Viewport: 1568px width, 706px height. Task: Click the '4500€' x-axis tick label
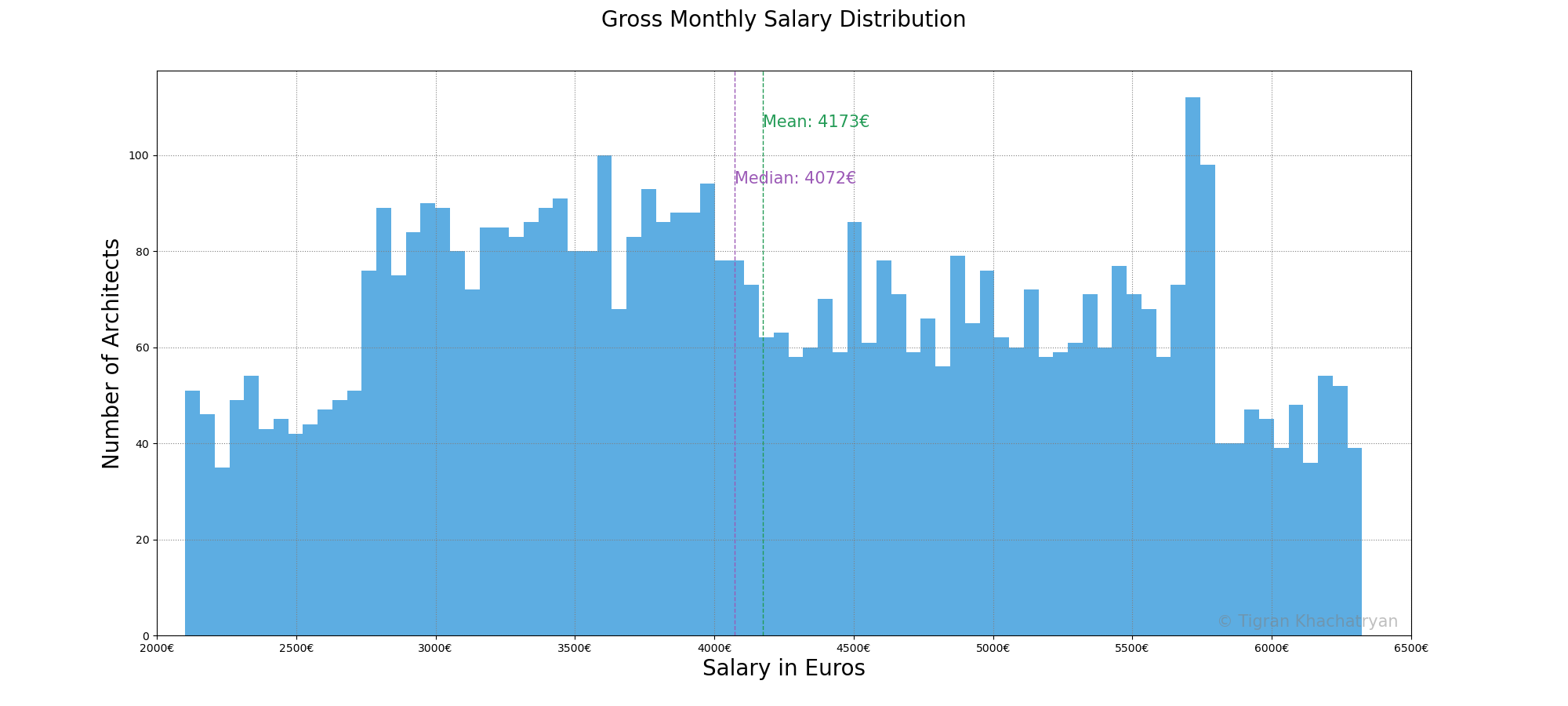point(854,649)
